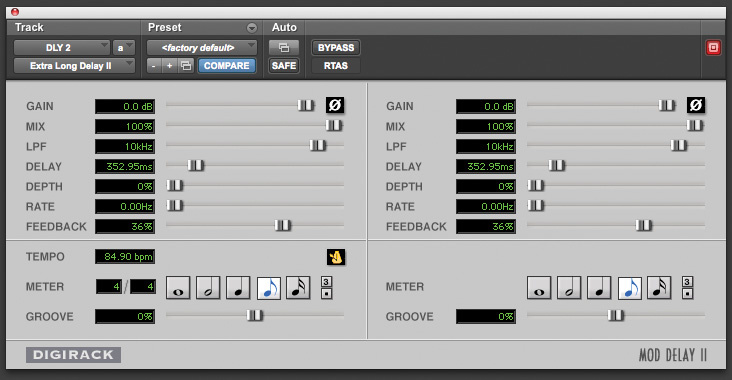732x380 pixels.
Task: Click left GROOVE value field 0%
Action: pos(125,317)
